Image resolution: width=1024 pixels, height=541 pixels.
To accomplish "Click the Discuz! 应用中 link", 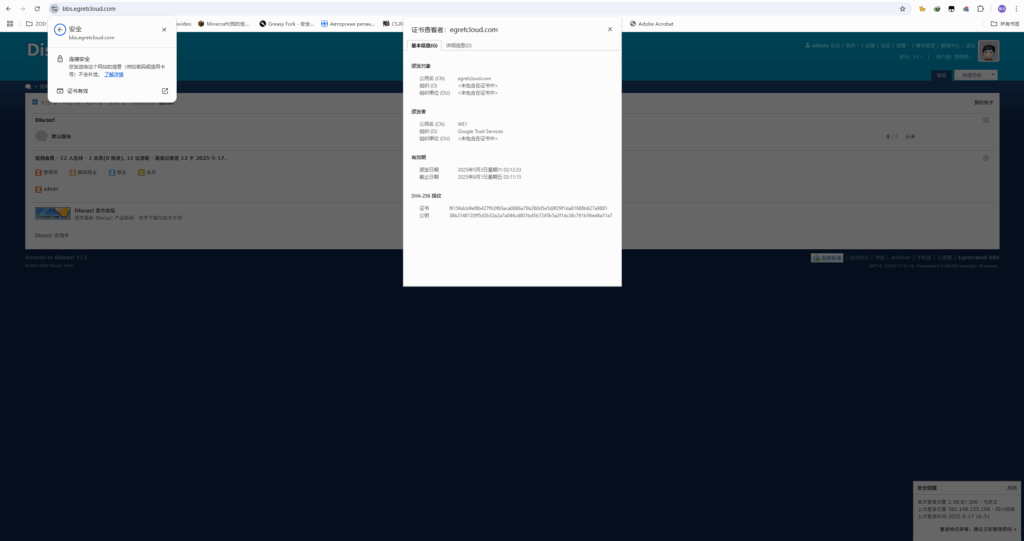I will coord(52,235).
